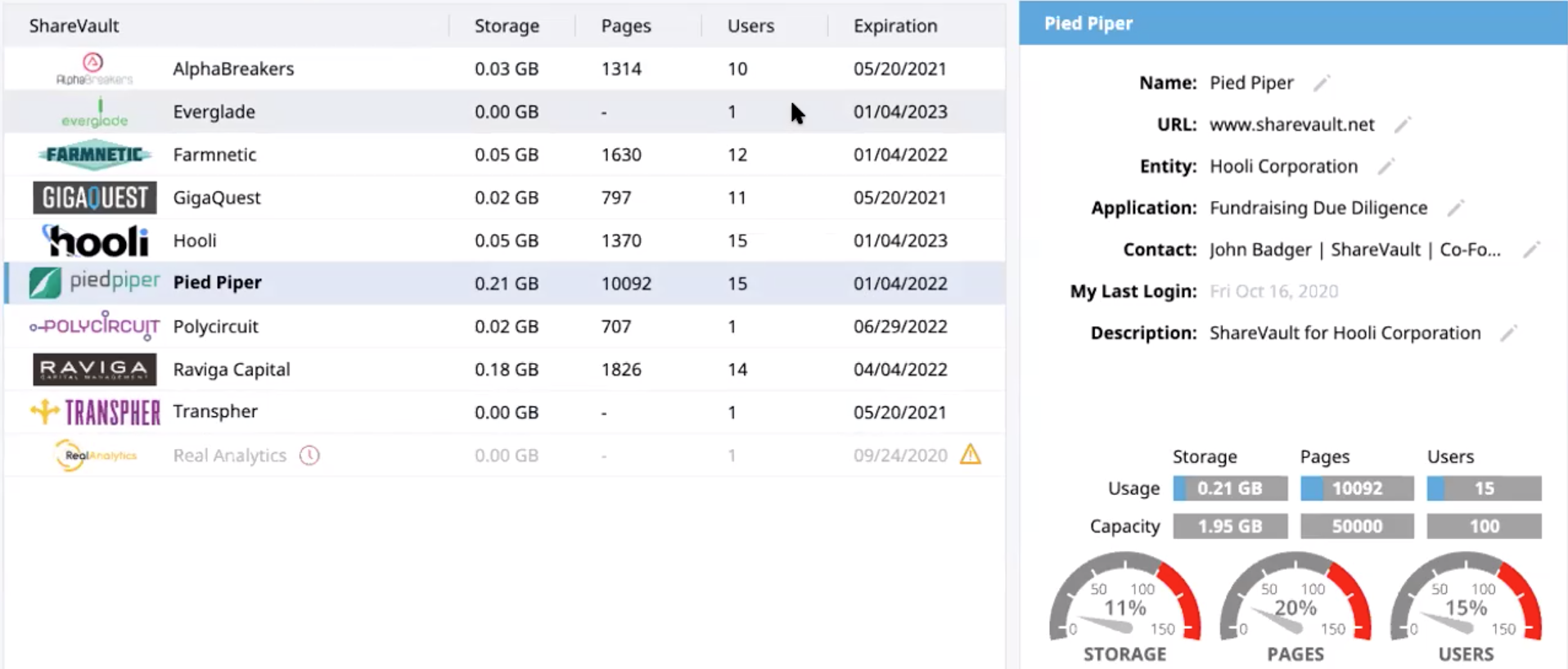This screenshot has width=1568, height=669.
Task: Click AlphaBreakers' 0.03 GB storage value
Action: (x=507, y=69)
